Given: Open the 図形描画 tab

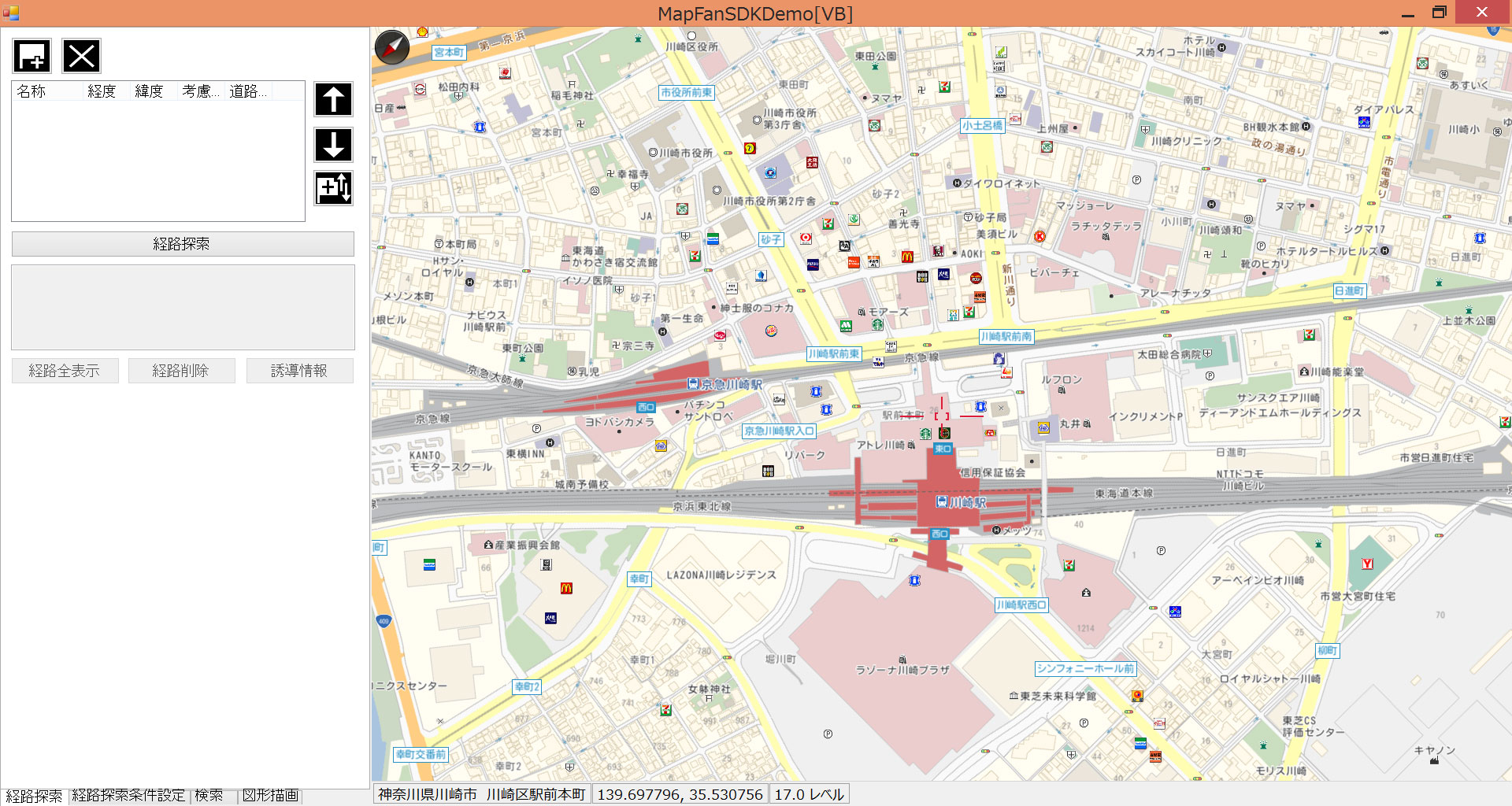Looking at the screenshot, I should coord(270,795).
